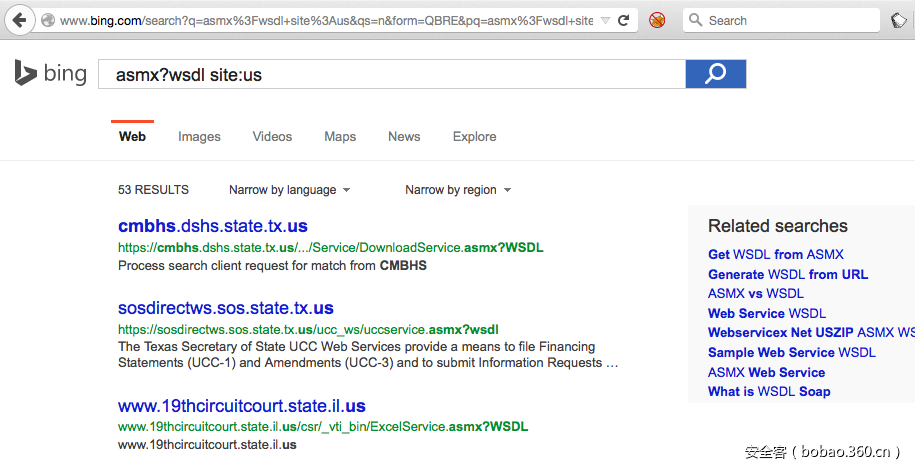The image size is (915, 470).
Task: Reload the page with the refresh icon
Action: click(x=623, y=20)
